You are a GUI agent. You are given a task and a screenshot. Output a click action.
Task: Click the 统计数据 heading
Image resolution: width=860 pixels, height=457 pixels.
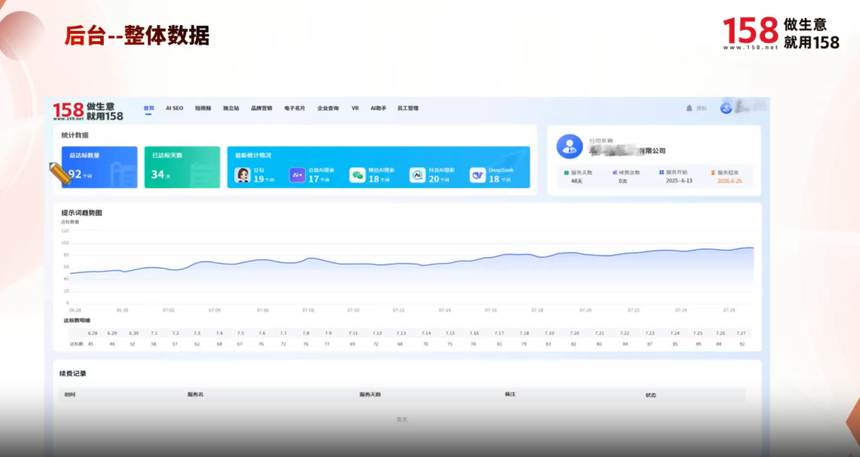point(75,135)
